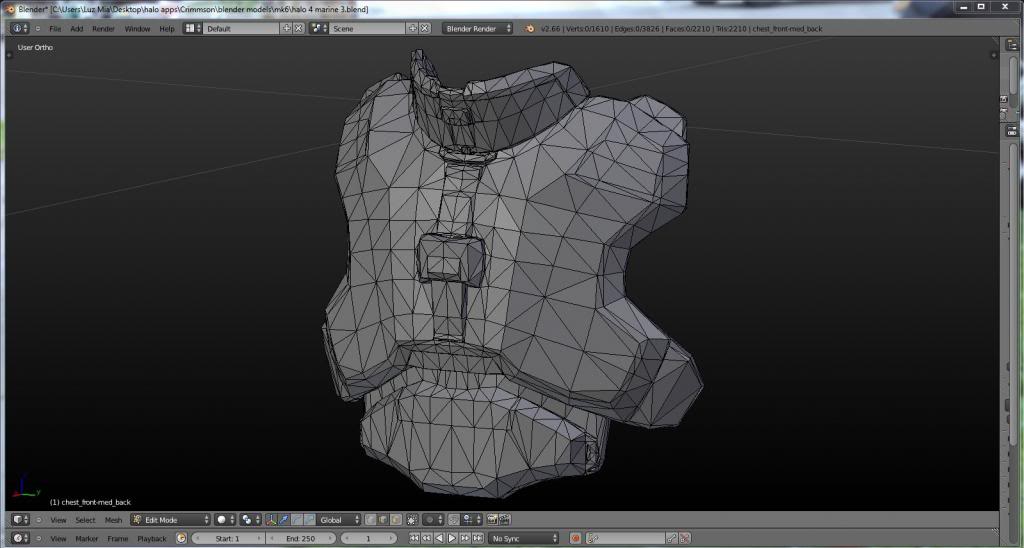Toggle the 3D manipulator widget icon

tap(272, 520)
